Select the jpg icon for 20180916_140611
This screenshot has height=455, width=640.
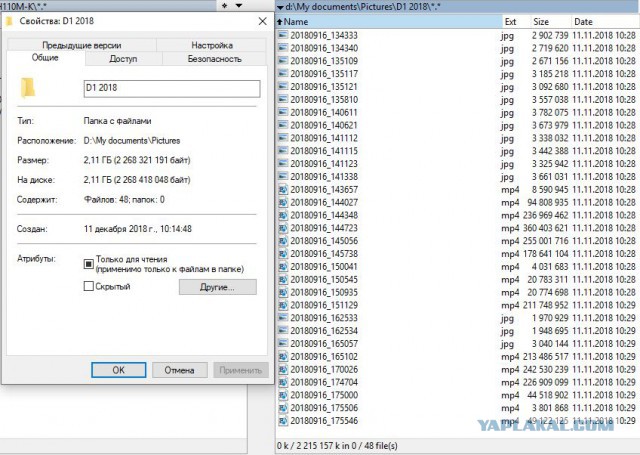pyautogui.click(x=283, y=112)
